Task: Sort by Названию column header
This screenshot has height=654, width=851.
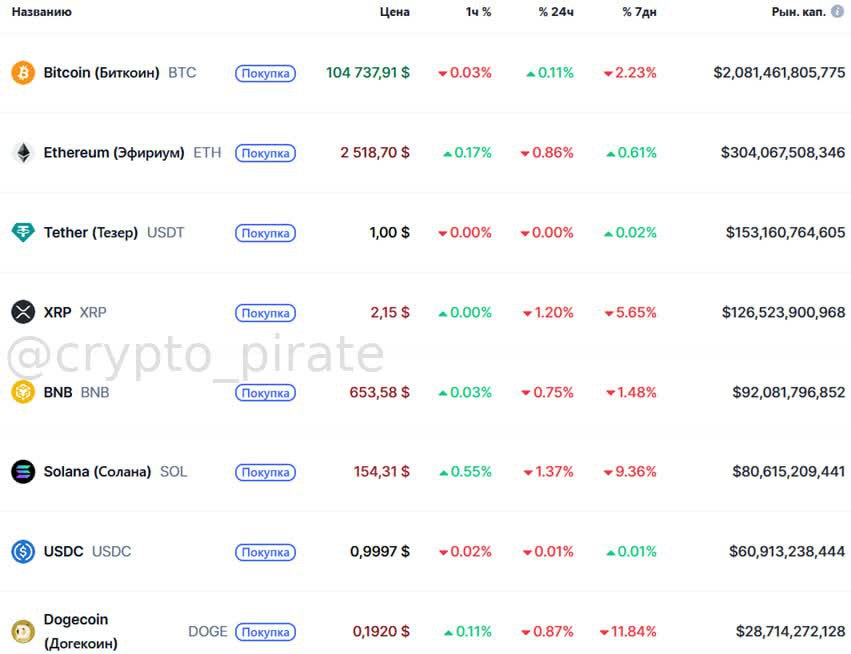Action: pyautogui.click(x=42, y=12)
